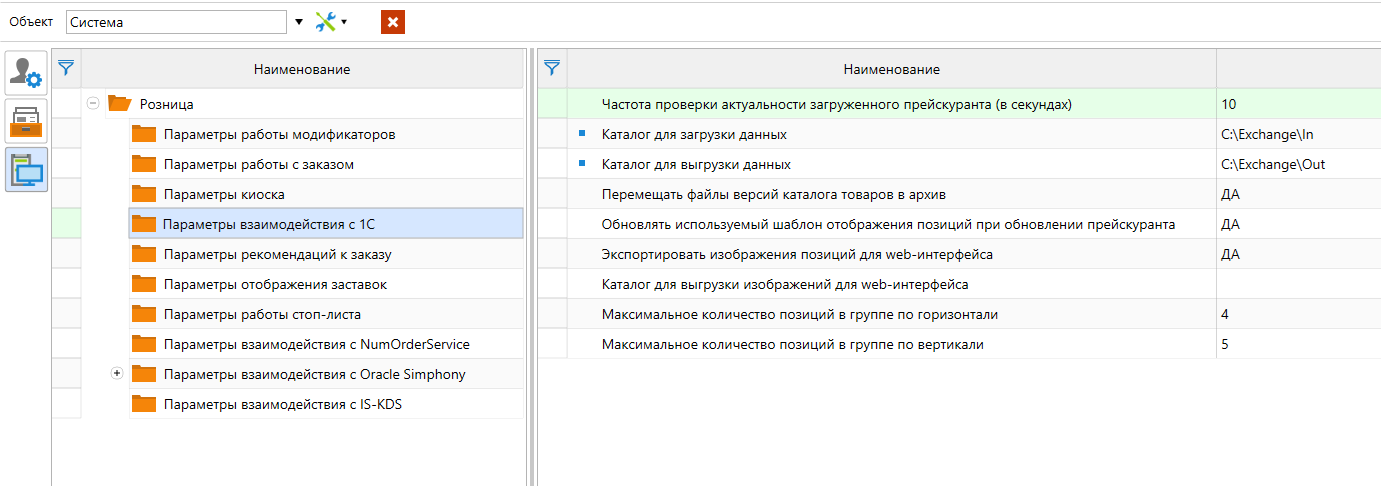The image size is (1381, 486).
Task: Click the right panel Наименование column header
Action: pyautogui.click(x=891, y=69)
